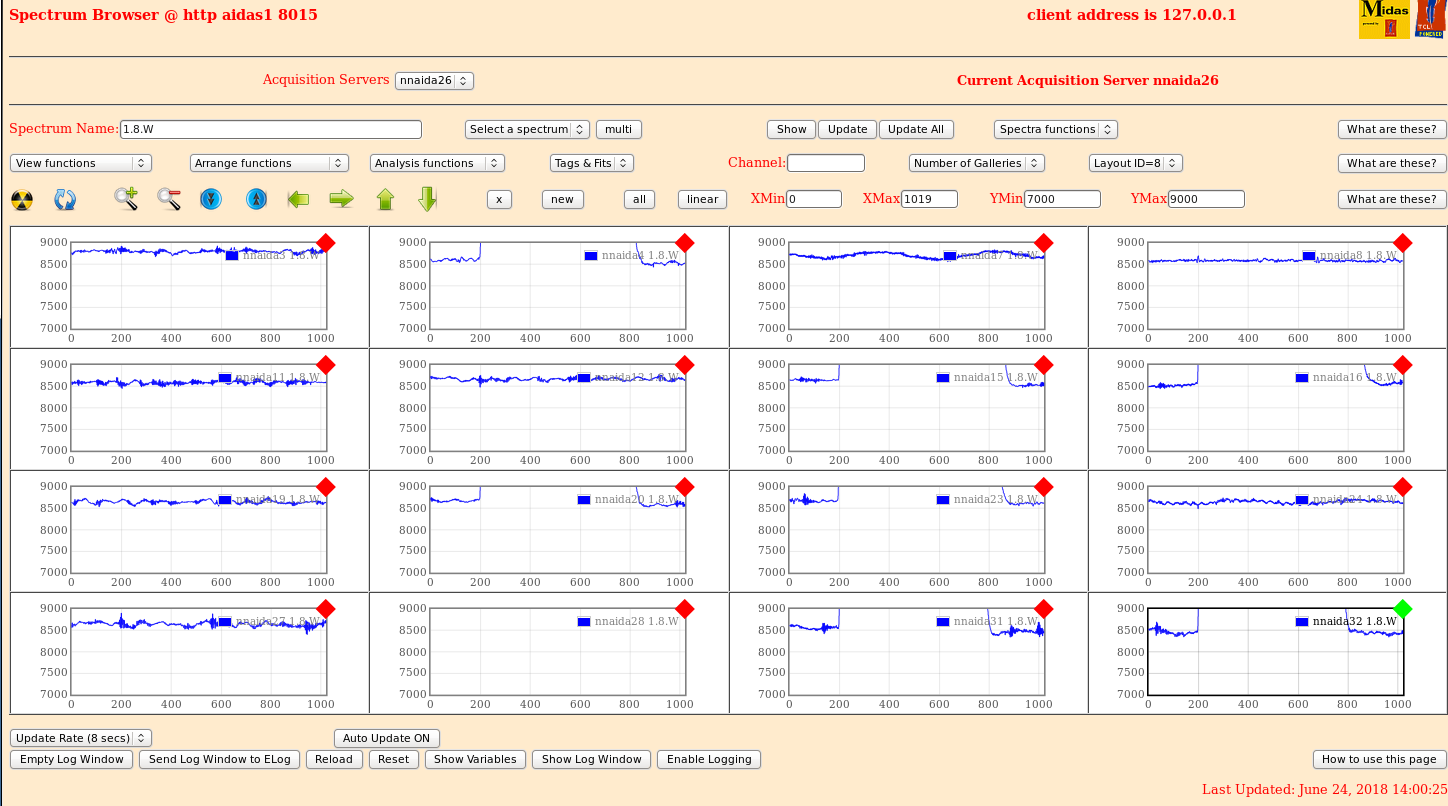
Task: Open the View functions dropdown
Action: click(x=81, y=163)
